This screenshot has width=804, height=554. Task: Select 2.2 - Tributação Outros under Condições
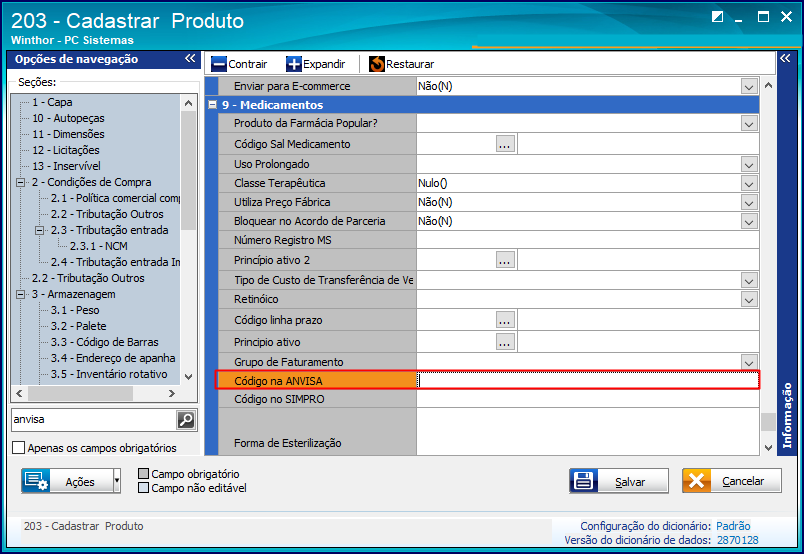coord(107,214)
